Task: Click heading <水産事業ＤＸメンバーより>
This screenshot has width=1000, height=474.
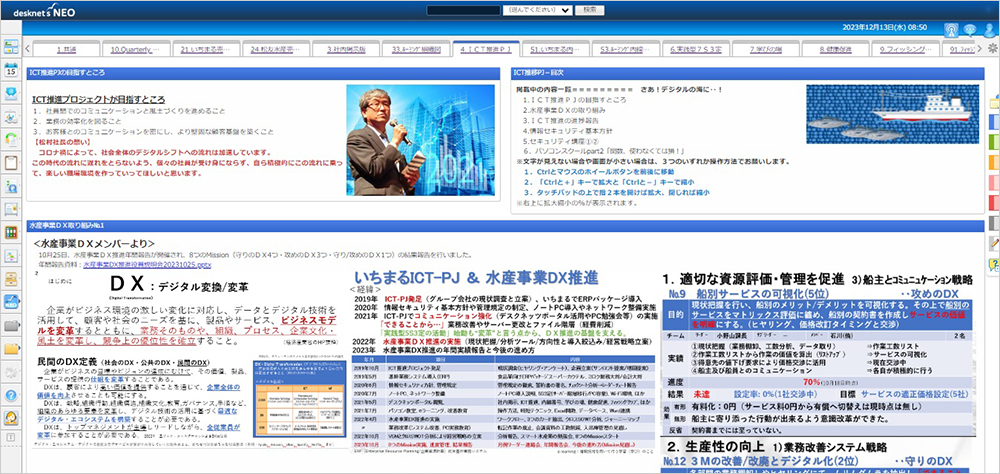Action: (94, 243)
